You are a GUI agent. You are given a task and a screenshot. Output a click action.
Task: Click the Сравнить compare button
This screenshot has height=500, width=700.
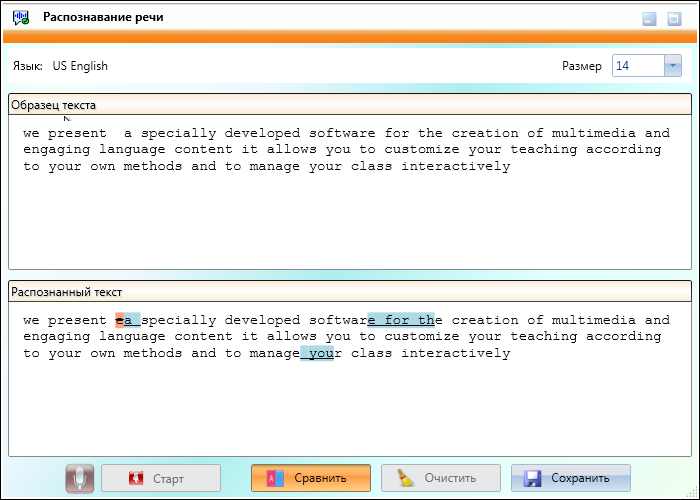pos(311,478)
